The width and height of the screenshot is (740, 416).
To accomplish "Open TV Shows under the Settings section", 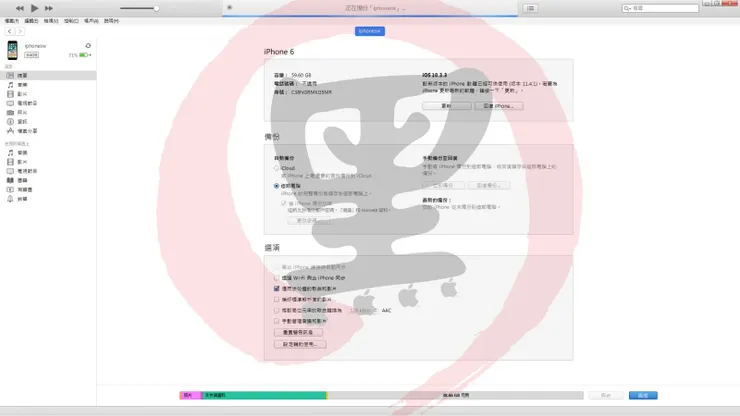I will pyautogui.click(x=48, y=103).
